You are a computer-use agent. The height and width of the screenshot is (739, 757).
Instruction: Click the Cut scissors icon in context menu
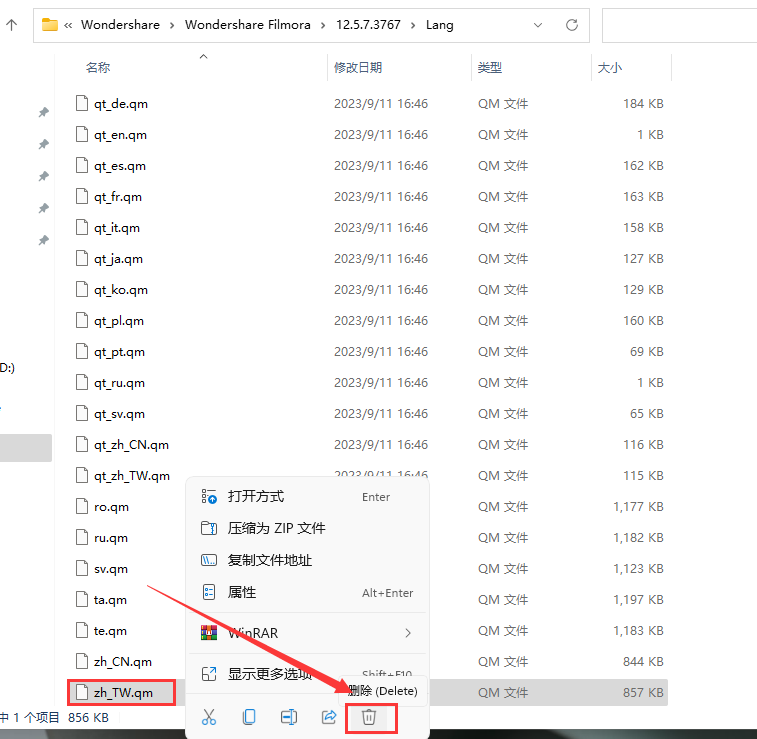209,717
